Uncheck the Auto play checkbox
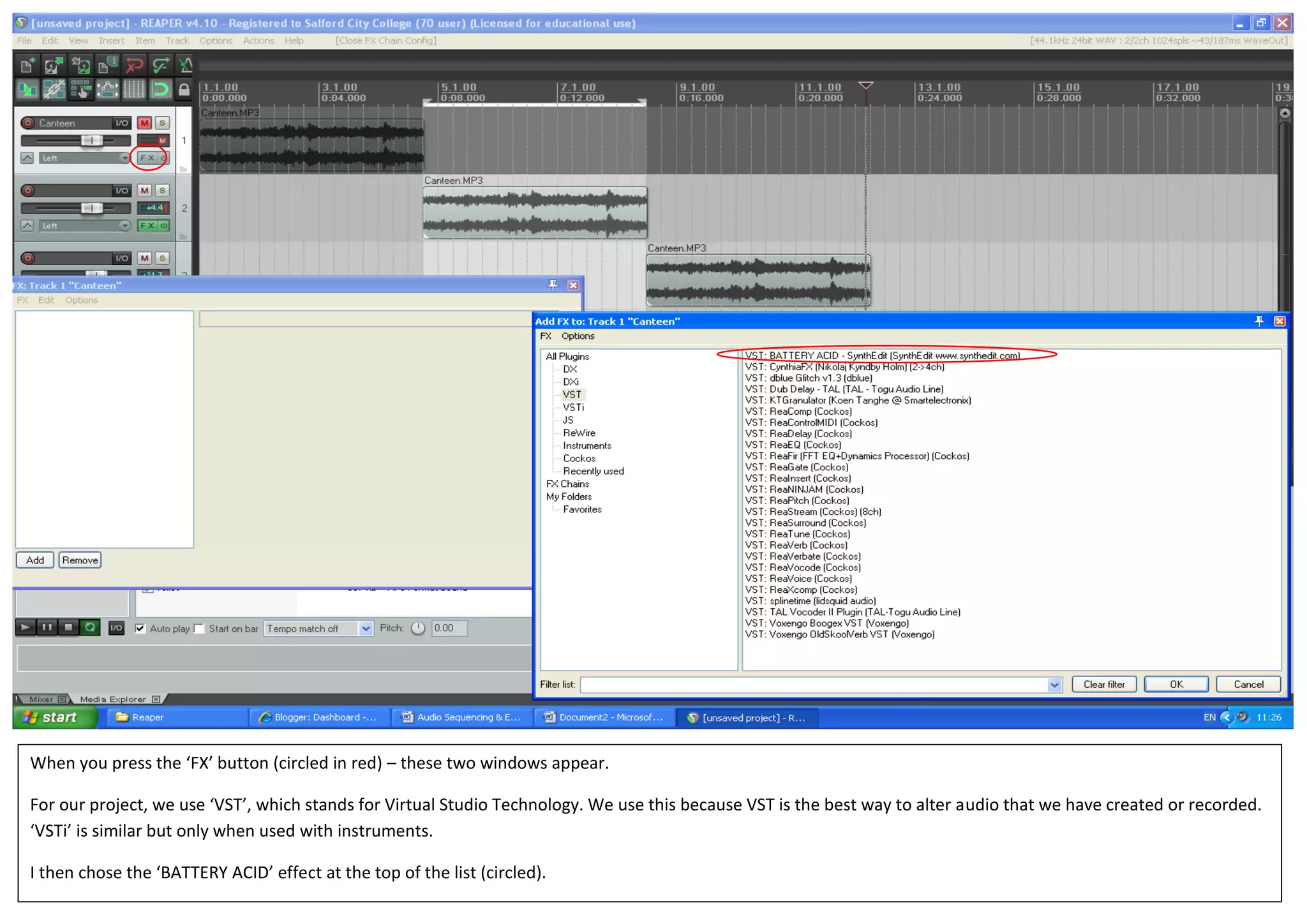1307x924 pixels. pyautogui.click(x=140, y=629)
